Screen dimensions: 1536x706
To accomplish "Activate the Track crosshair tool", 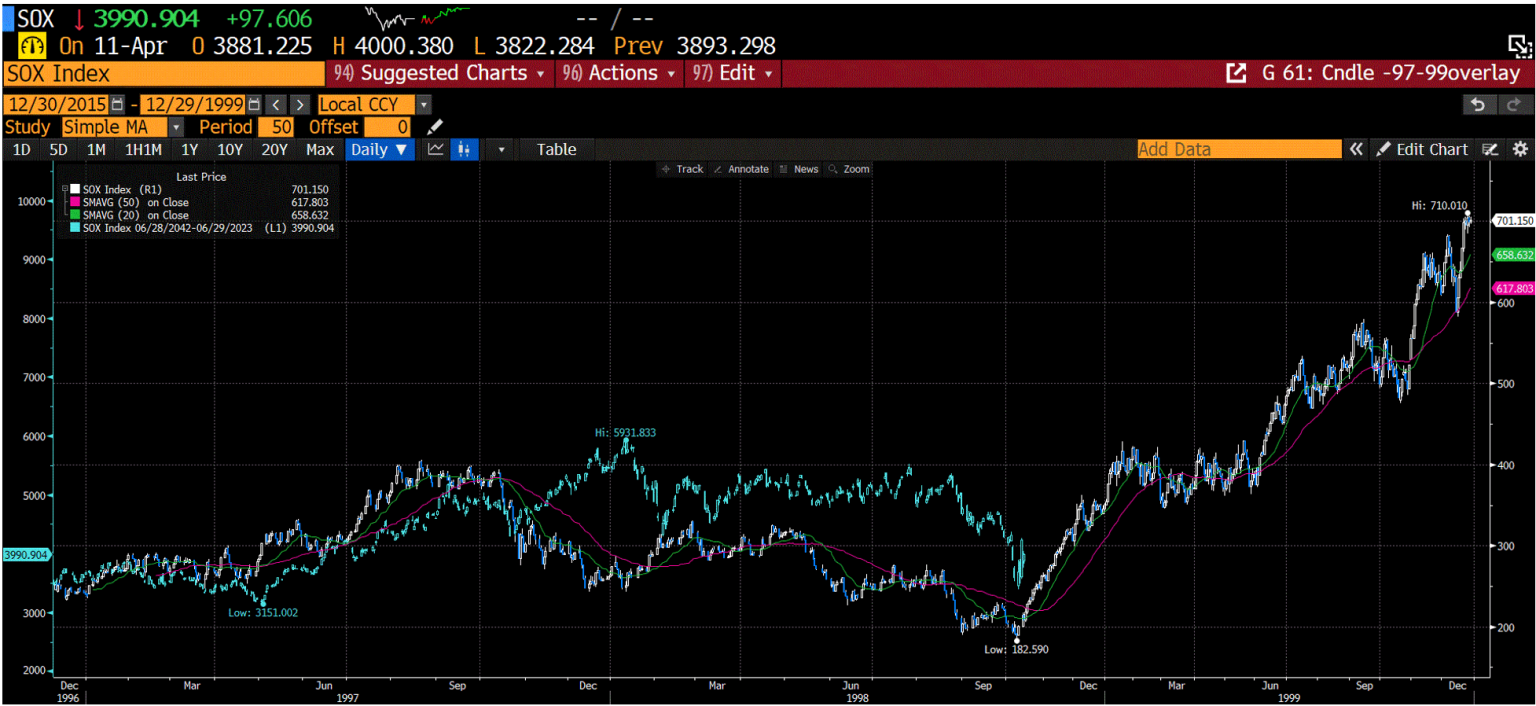I will click(x=687, y=169).
